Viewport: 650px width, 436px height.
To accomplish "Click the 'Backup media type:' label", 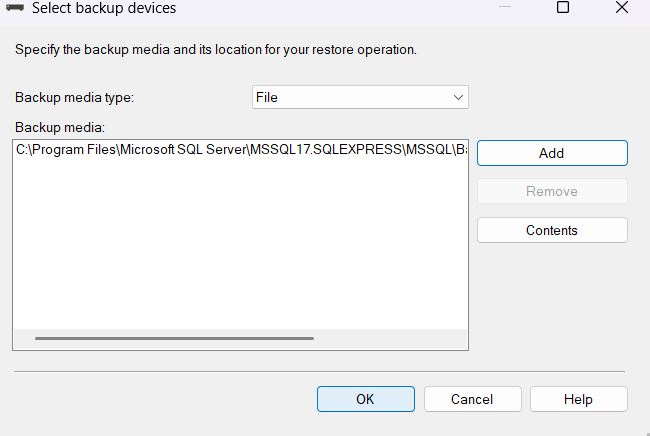I will 75,98.
